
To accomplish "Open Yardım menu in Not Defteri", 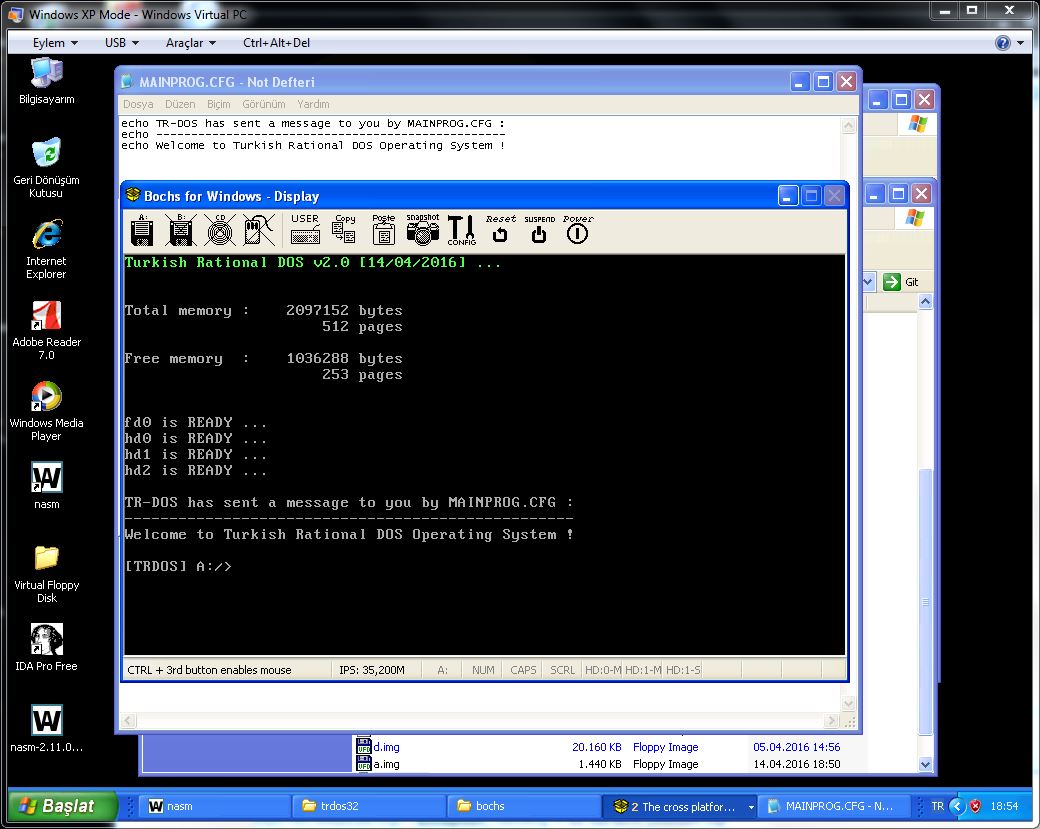I will tap(313, 104).
